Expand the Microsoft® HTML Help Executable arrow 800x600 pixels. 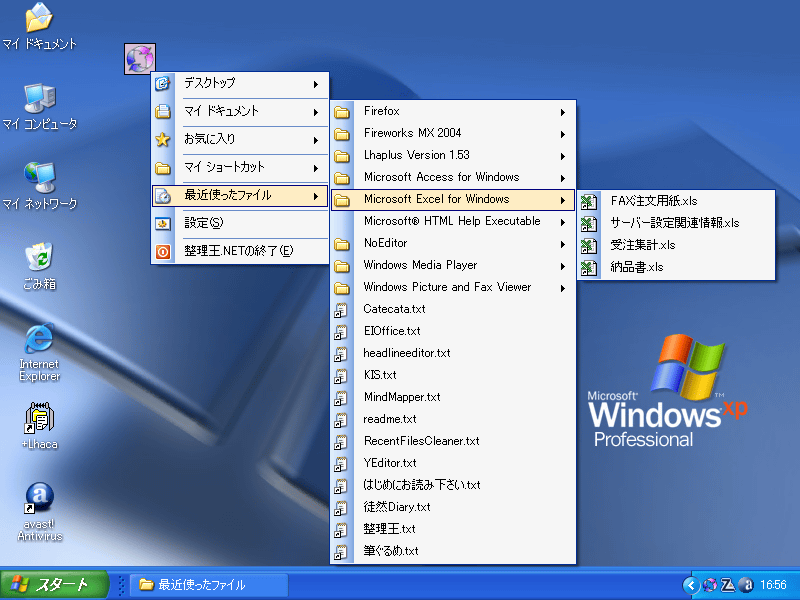coord(563,222)
